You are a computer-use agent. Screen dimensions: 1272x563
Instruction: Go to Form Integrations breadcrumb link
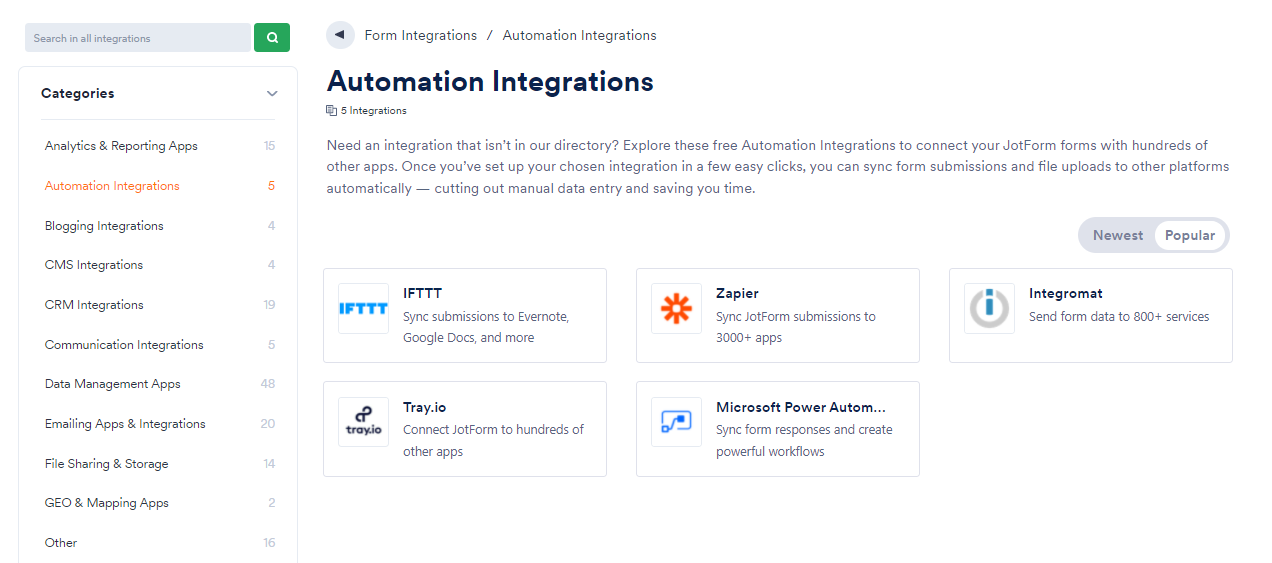click(421, 35)
